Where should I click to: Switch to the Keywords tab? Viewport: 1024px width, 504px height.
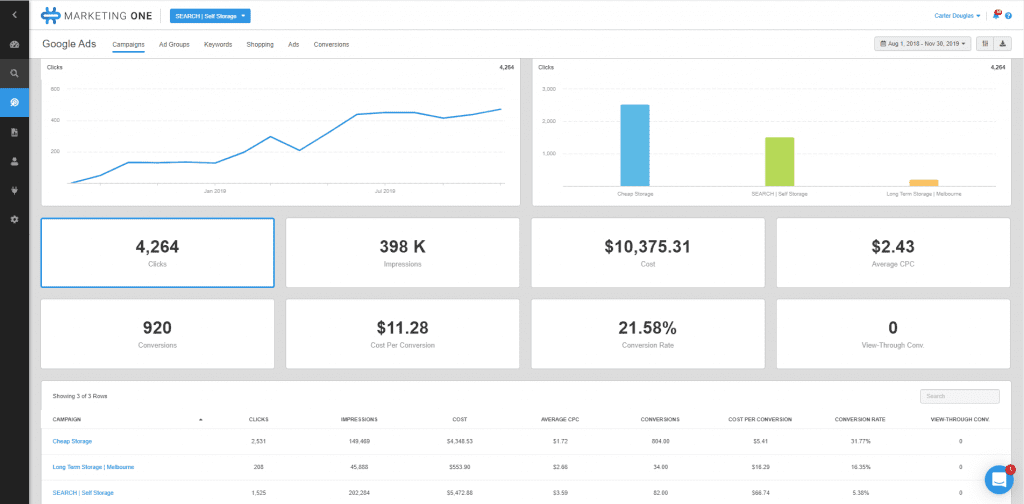click(218, 44)
